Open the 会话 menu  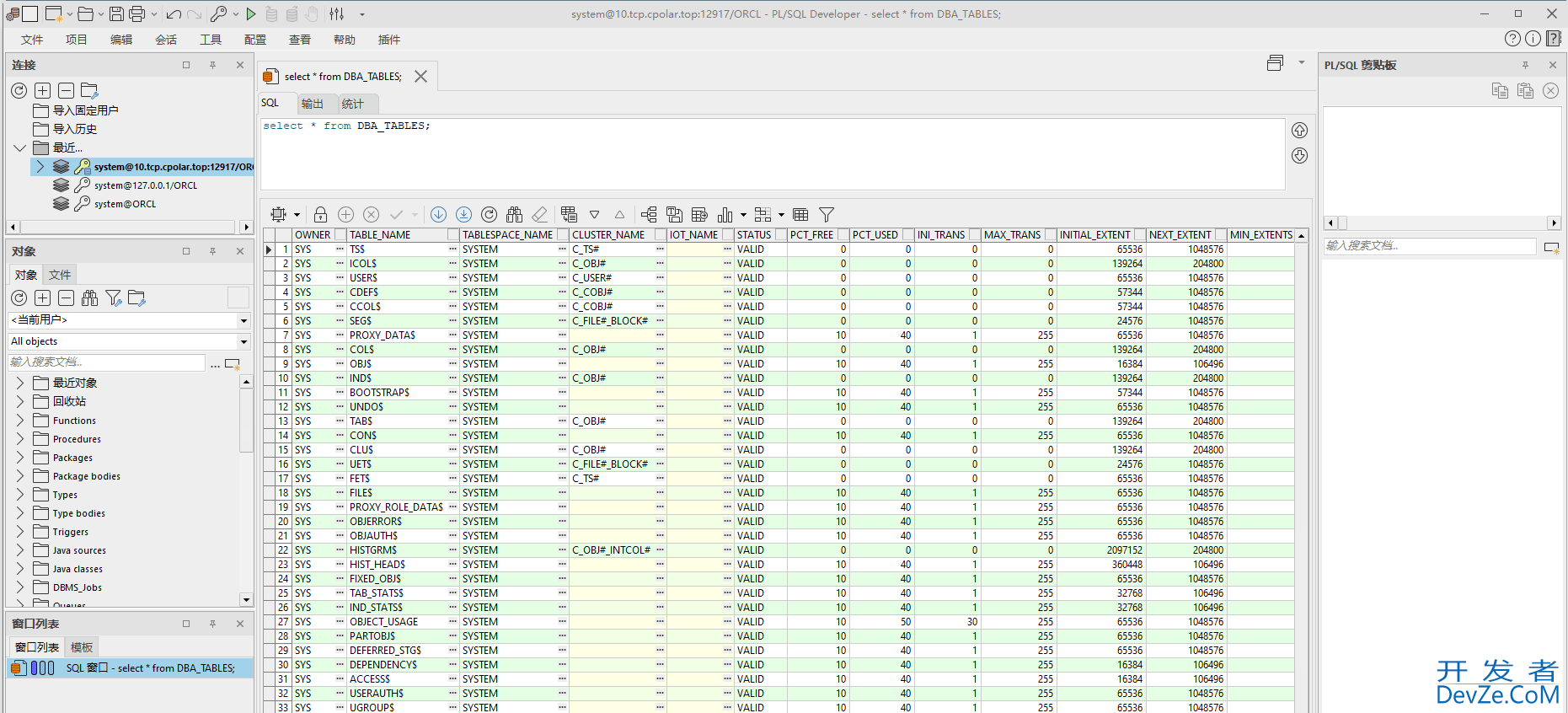[x=166, y=40]
